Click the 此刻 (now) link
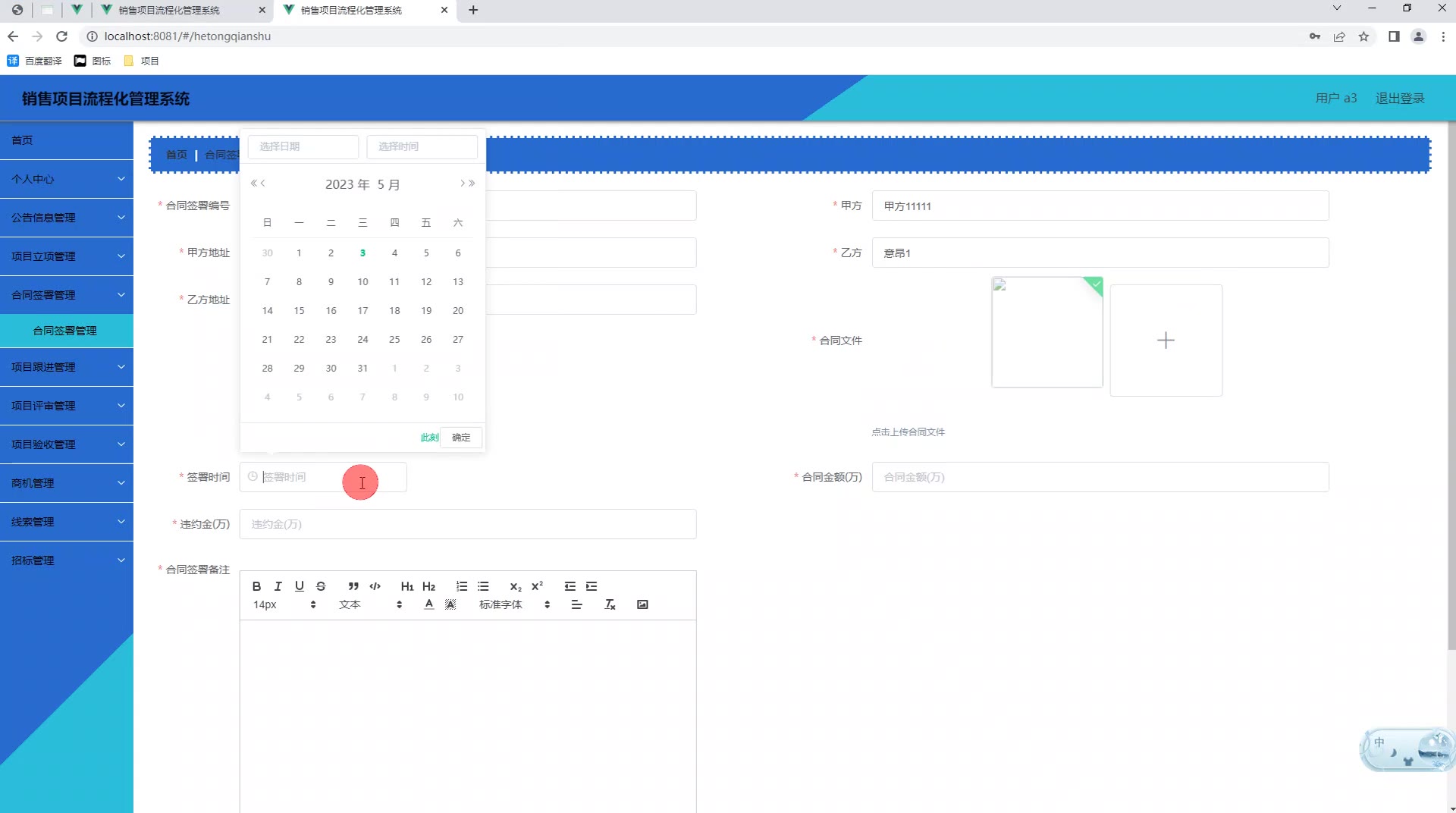Screen dimensions: 1456x813 (429, 438)
